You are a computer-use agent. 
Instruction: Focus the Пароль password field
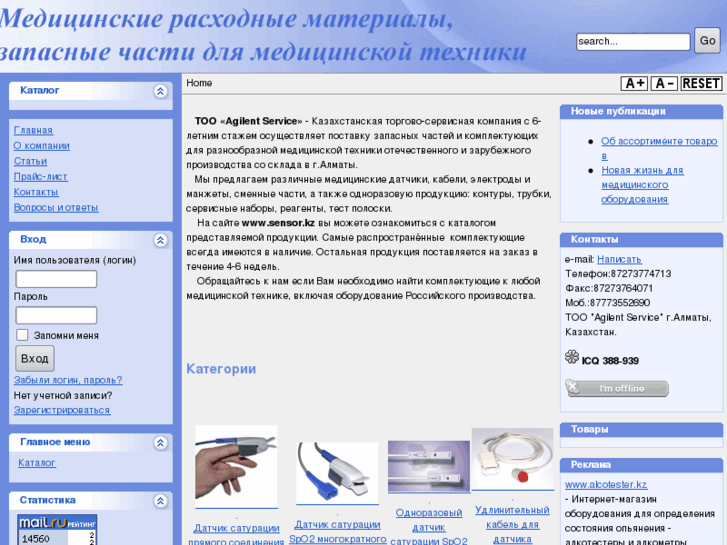(x=56, y=315)
